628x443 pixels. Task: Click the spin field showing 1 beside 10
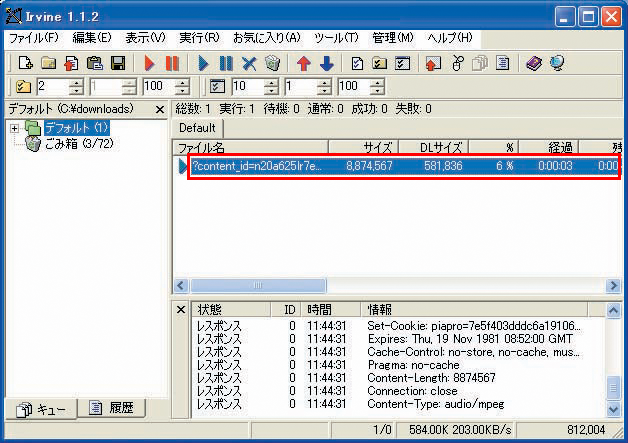(301, 86)
